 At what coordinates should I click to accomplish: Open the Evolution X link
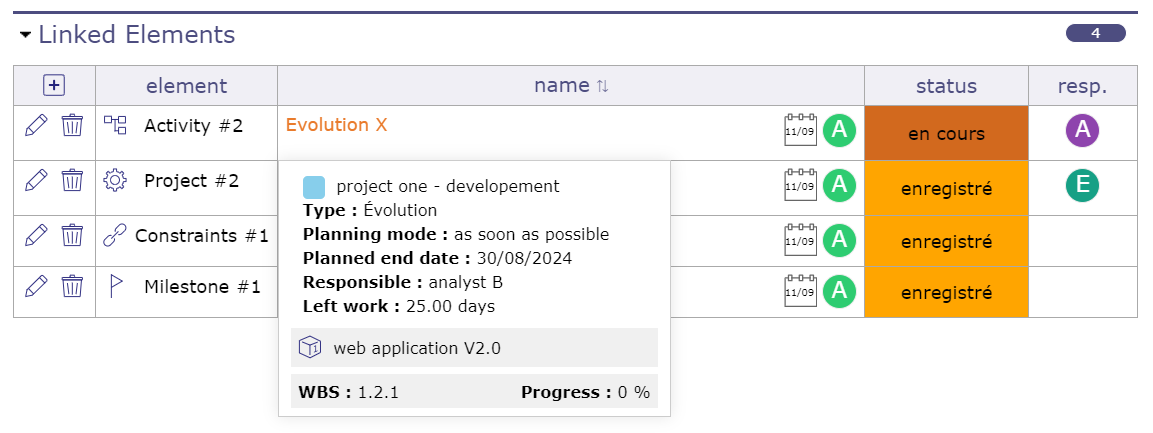coord(336,125)
